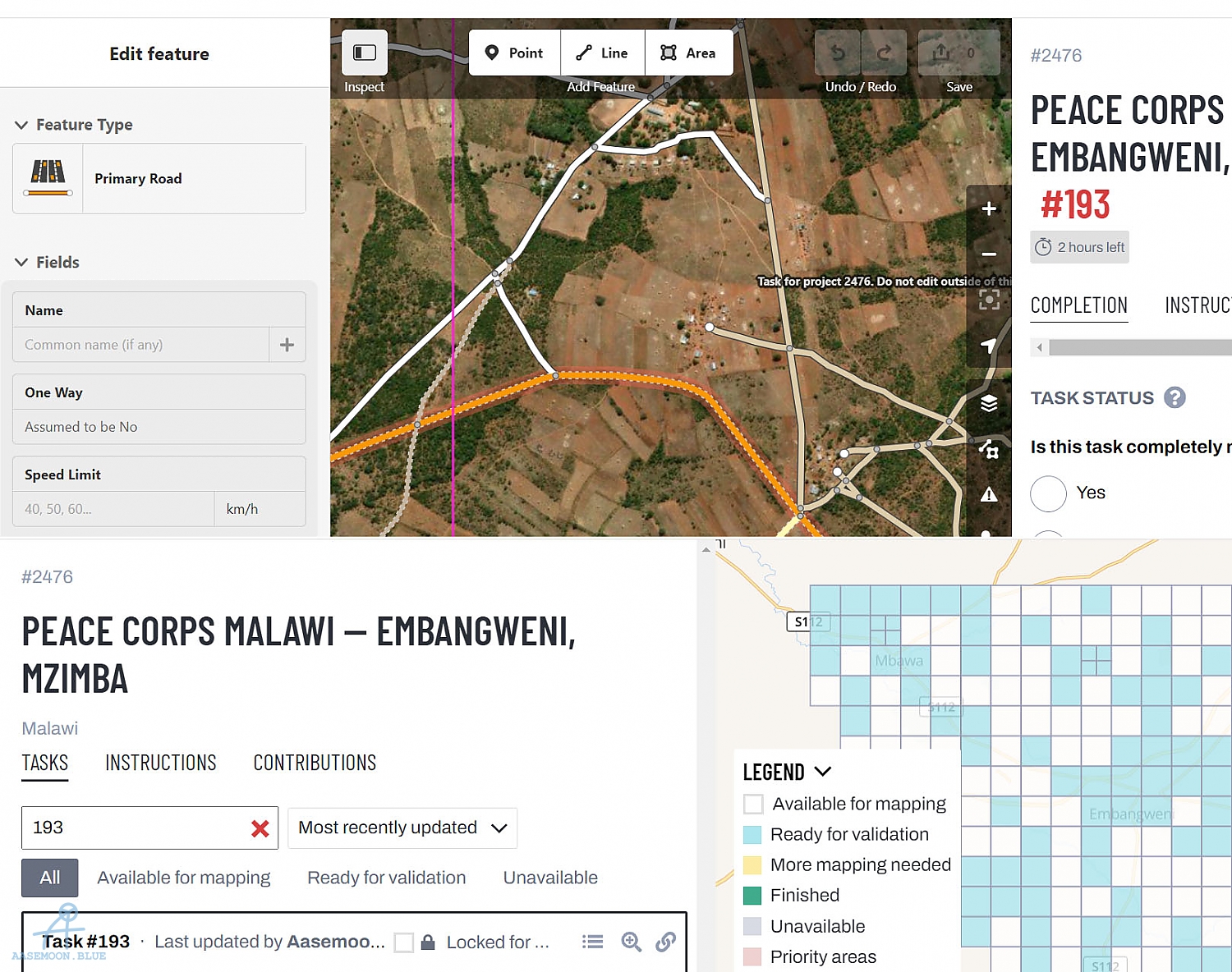Image resolution: width=1232 pixels, height=972 pixels.
Task: Click the Aasemoo... username in task row
Action: pyautogui.click(x=336, y=942)
